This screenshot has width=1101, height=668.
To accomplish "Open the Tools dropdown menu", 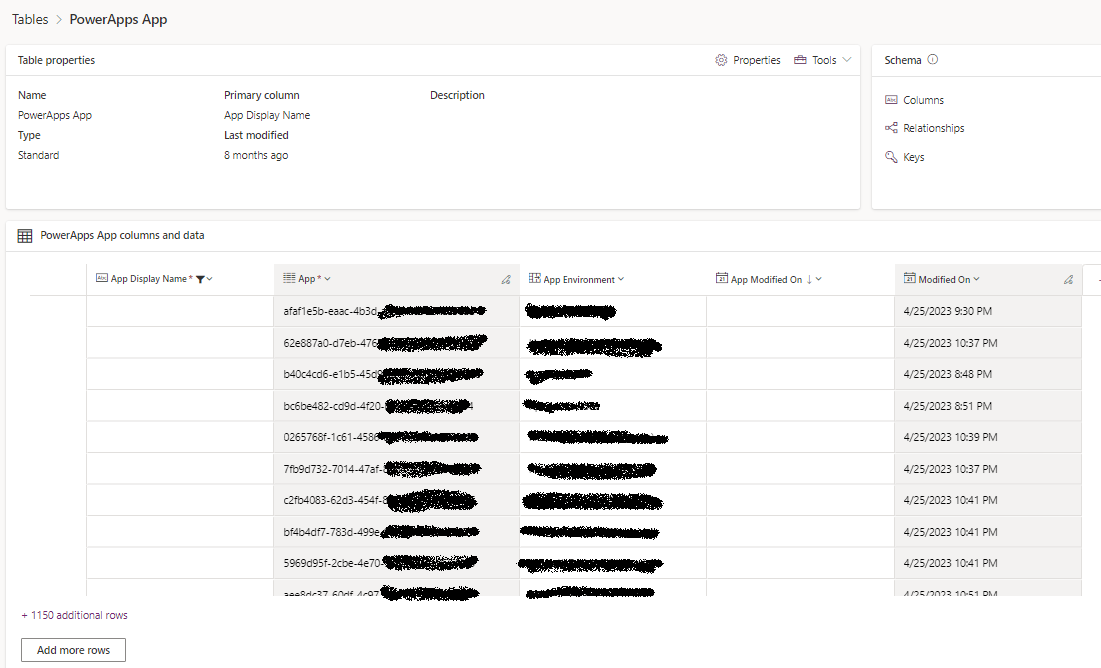I will pyautogui.click(x=822, y=60).
